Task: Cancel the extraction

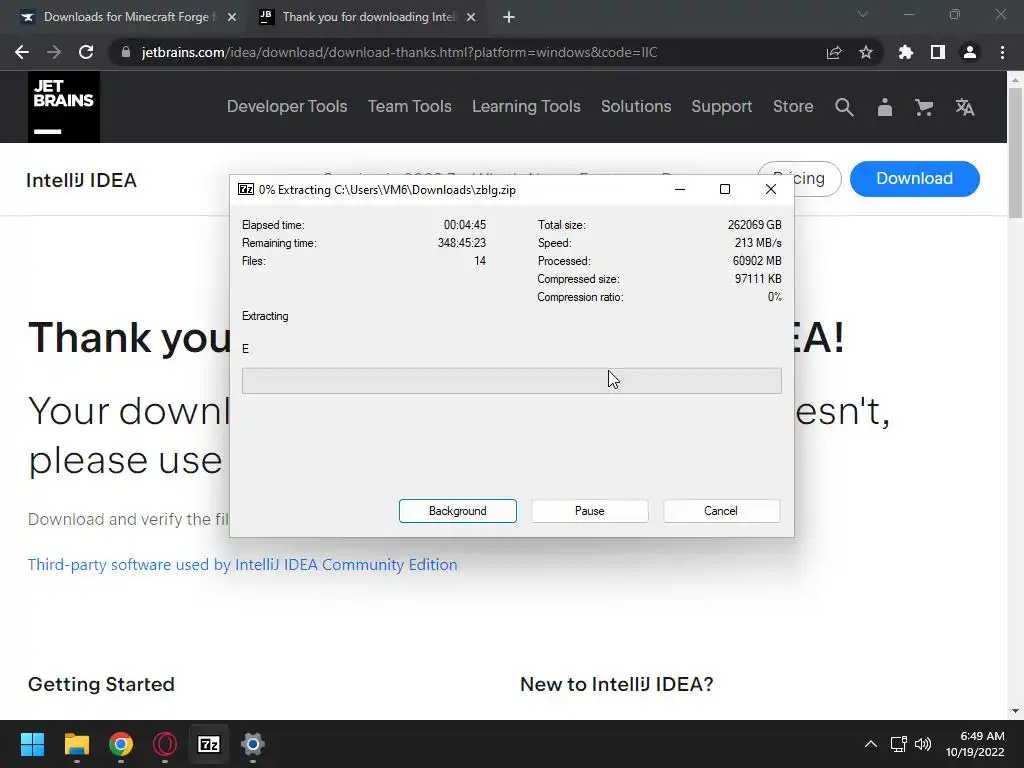Action: click(721, 511)
